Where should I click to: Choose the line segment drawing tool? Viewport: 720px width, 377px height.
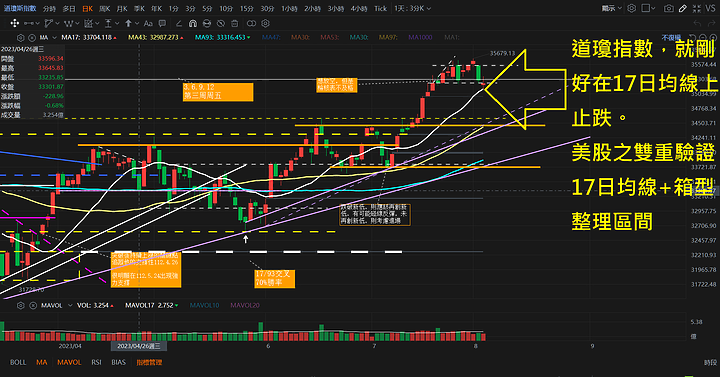point(29,23)
